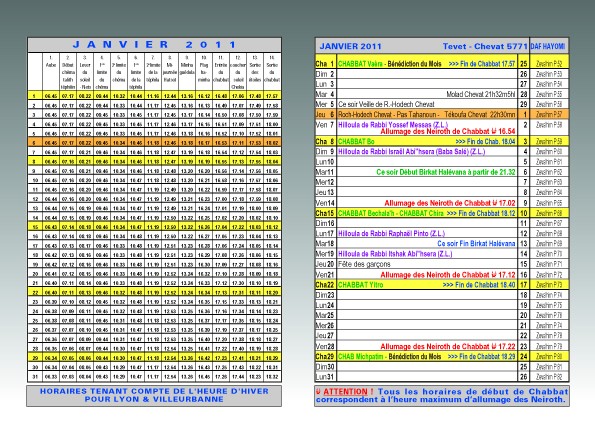Click 'Ce soir Veille de R.-Hodech Chevat'
The width and height of the screenshot is (595, 425).
tap(386, 104)
